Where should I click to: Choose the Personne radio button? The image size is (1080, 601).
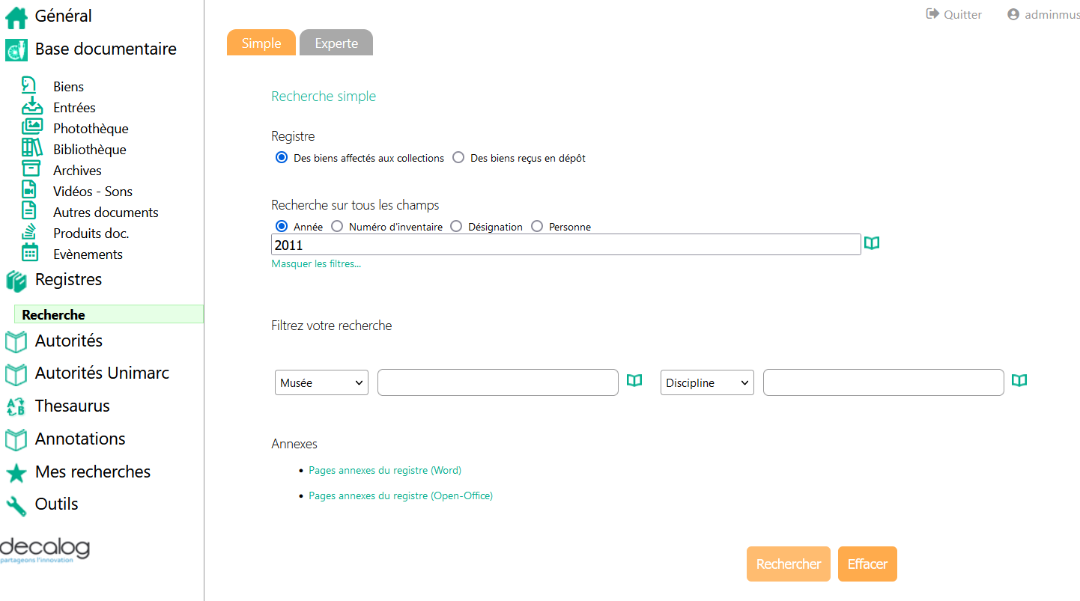click(x=537, y=227)
